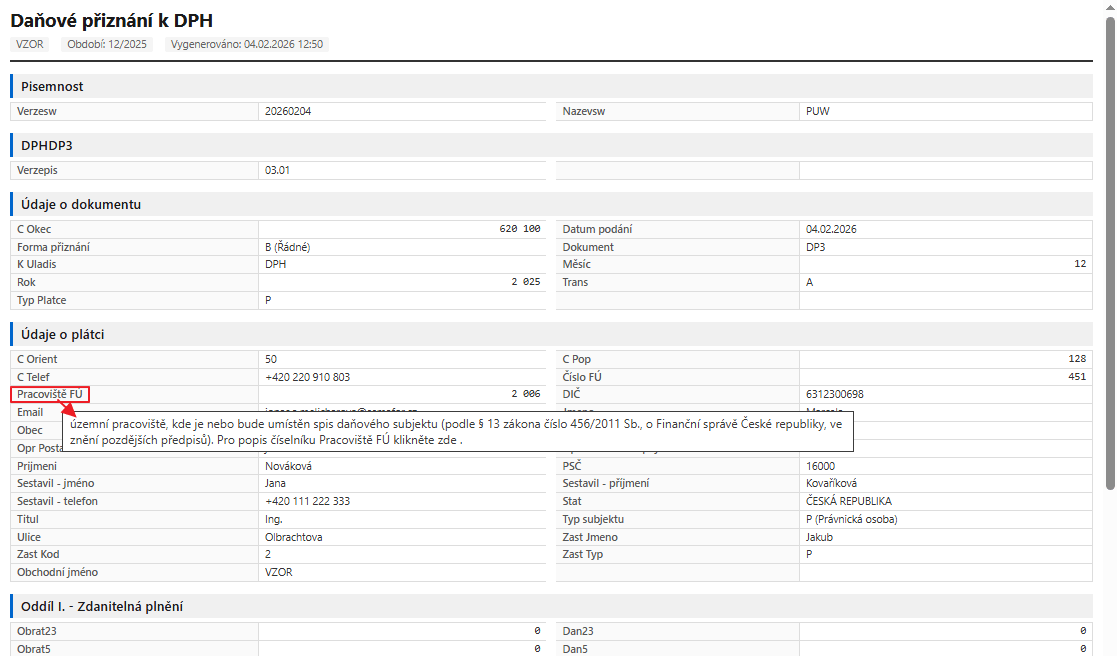The height and width of the screenshot is (656, 1117).
Task: Click the DIČ value 6312300698
Action: 835,395
